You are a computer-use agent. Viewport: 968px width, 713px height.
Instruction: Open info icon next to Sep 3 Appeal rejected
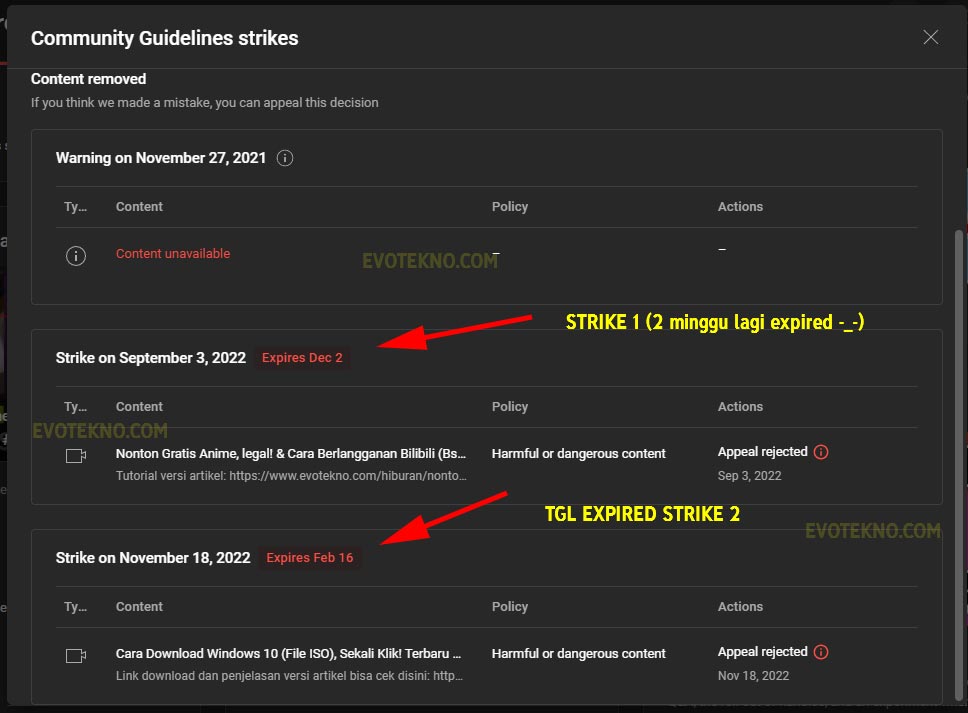pyautogui.click(x=821, y=452)
